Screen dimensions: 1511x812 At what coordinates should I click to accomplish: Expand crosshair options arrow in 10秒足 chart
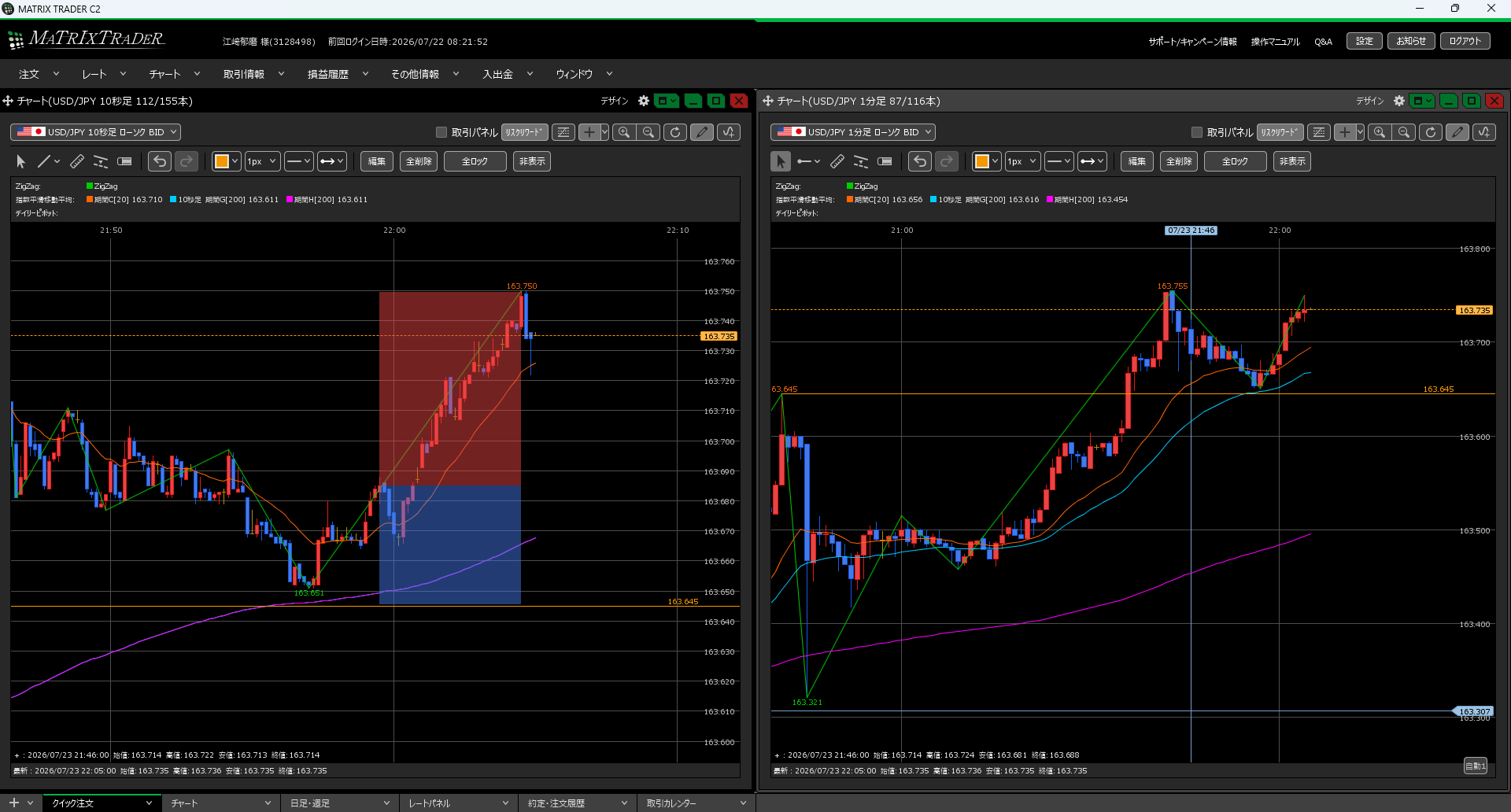(604, 132)
